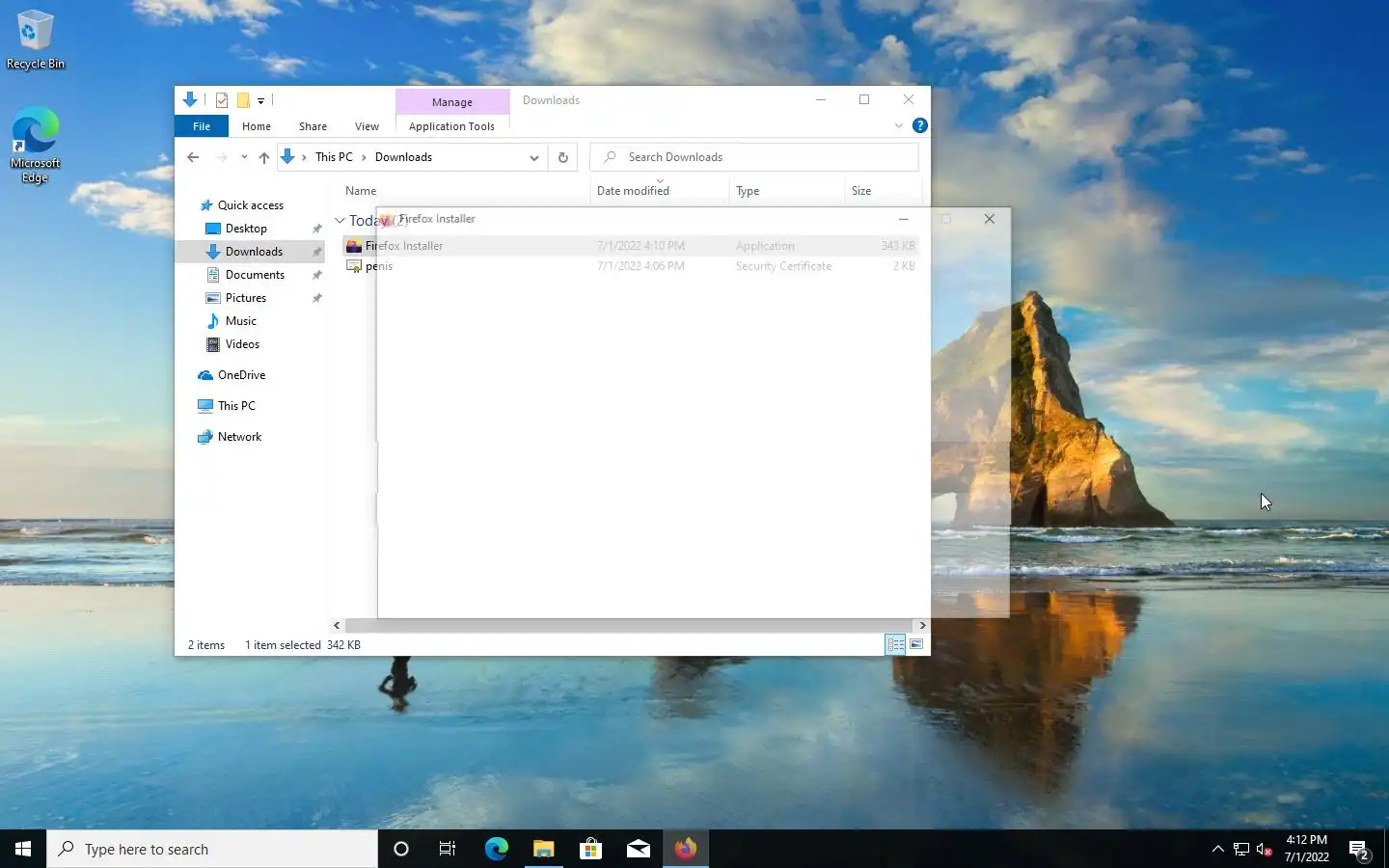The image size is (1389, 868).
Task: Select This PC in navigation pane
Action: click(x=236, y=406)
